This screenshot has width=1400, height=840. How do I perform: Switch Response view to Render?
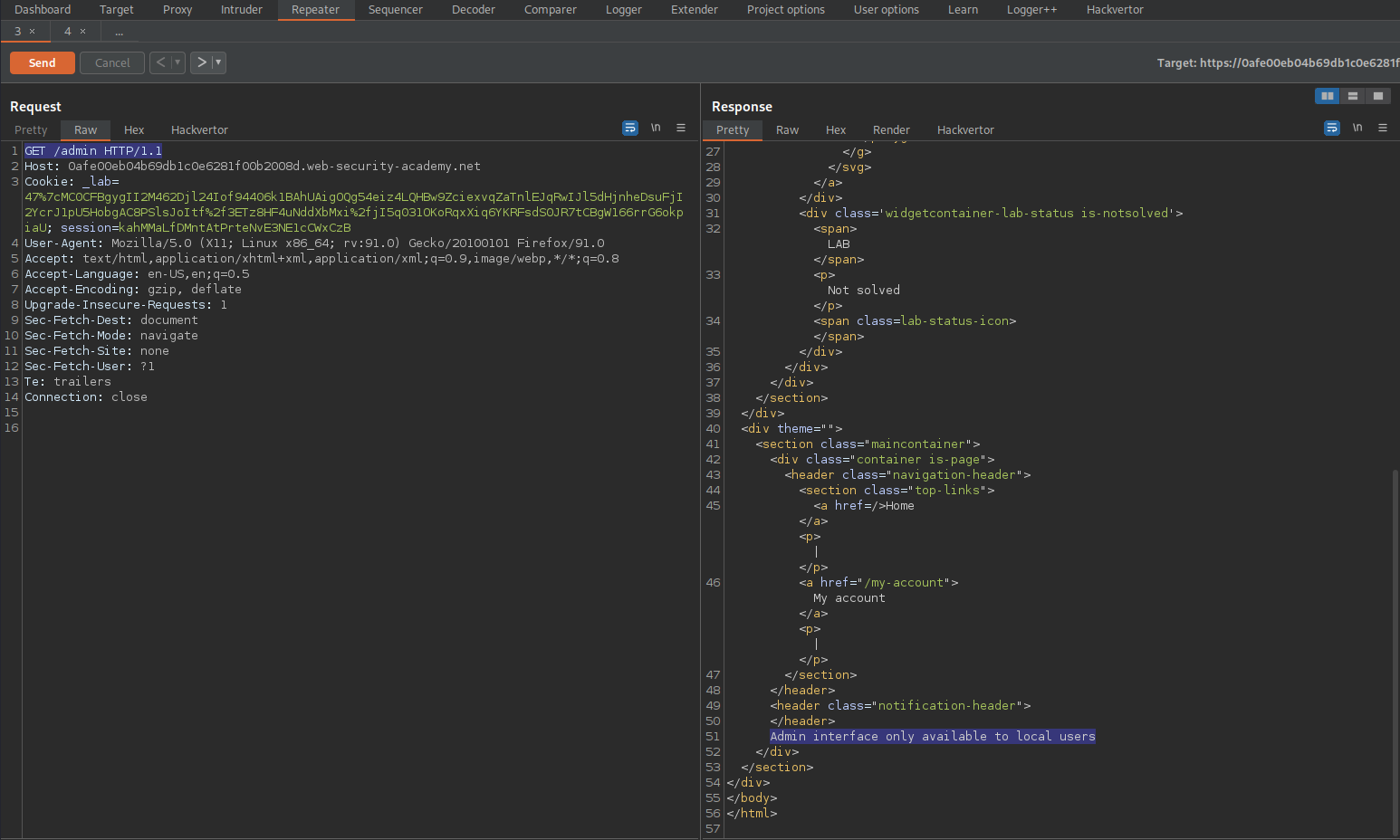pos(891,130)
